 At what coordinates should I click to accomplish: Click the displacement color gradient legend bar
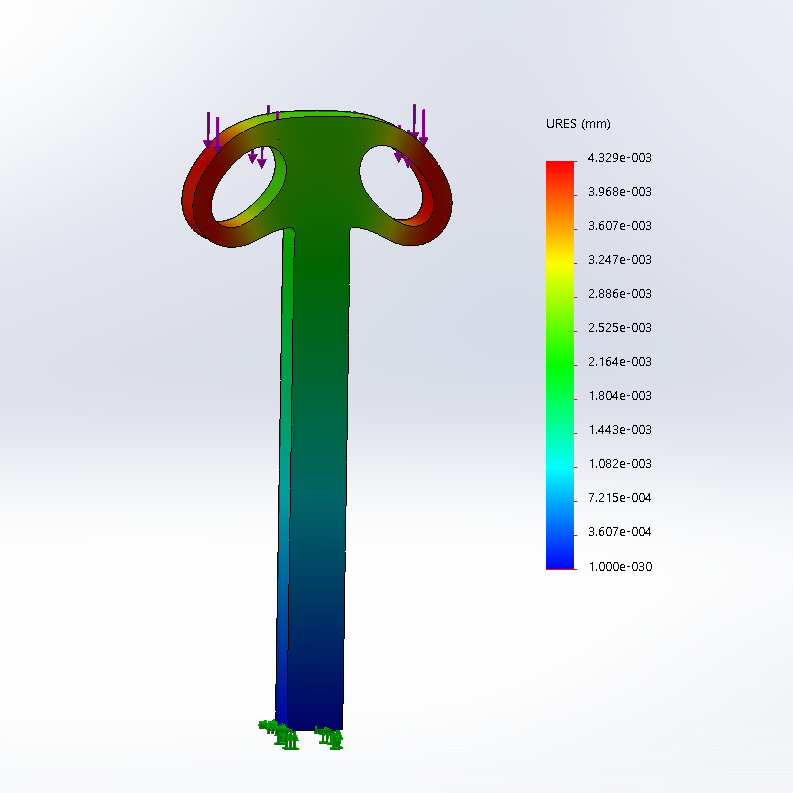(x=560, y=365)
